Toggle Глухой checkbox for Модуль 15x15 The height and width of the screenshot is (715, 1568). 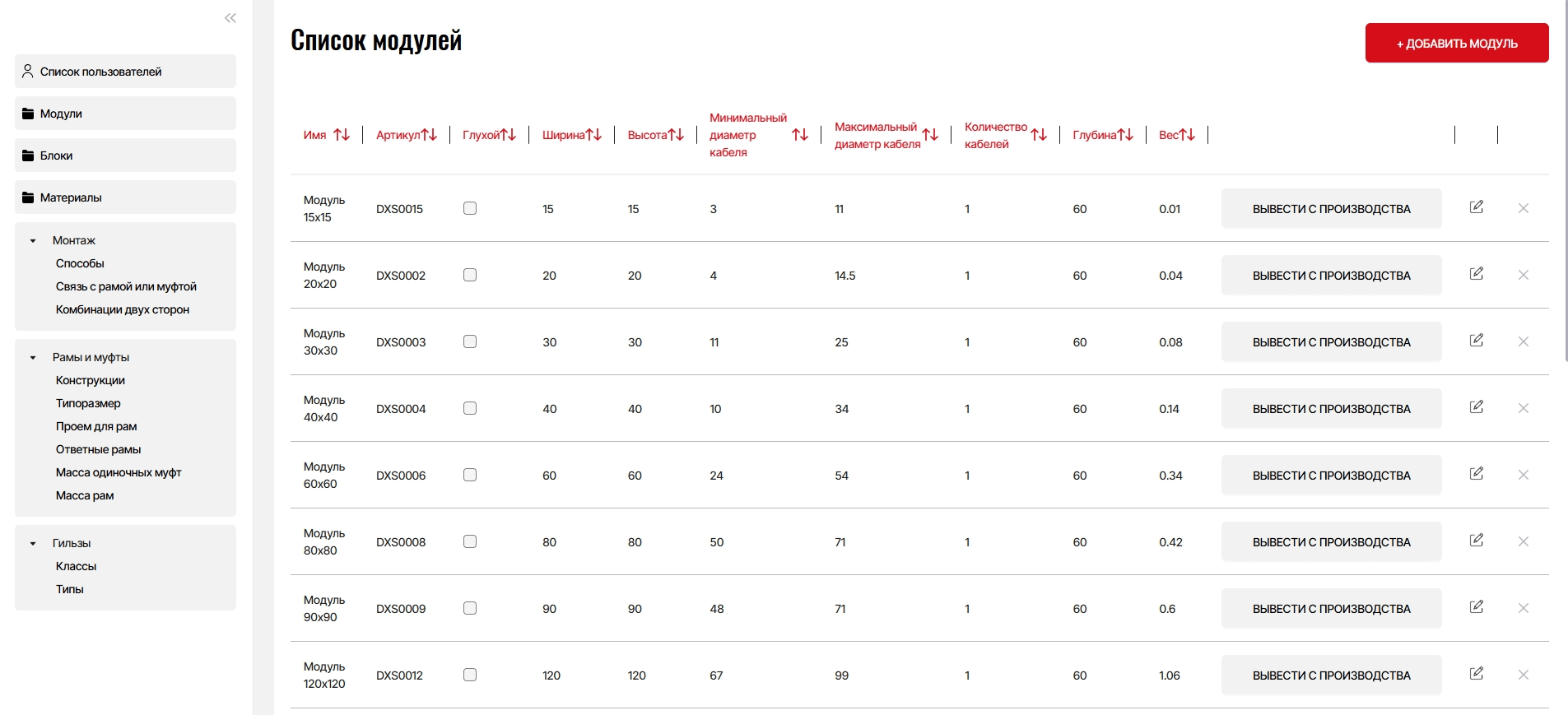click(x=470, y=208)
